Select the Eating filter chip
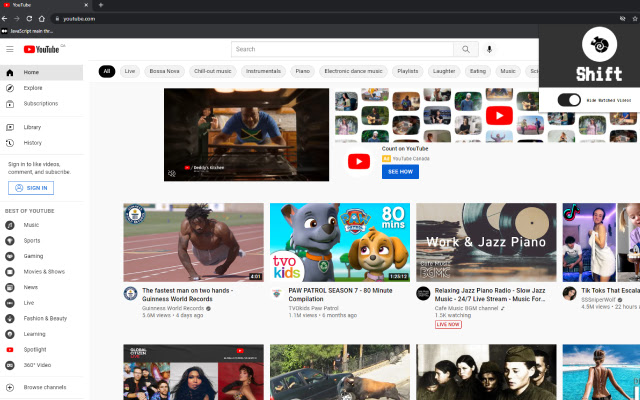 tap(478, 71)
